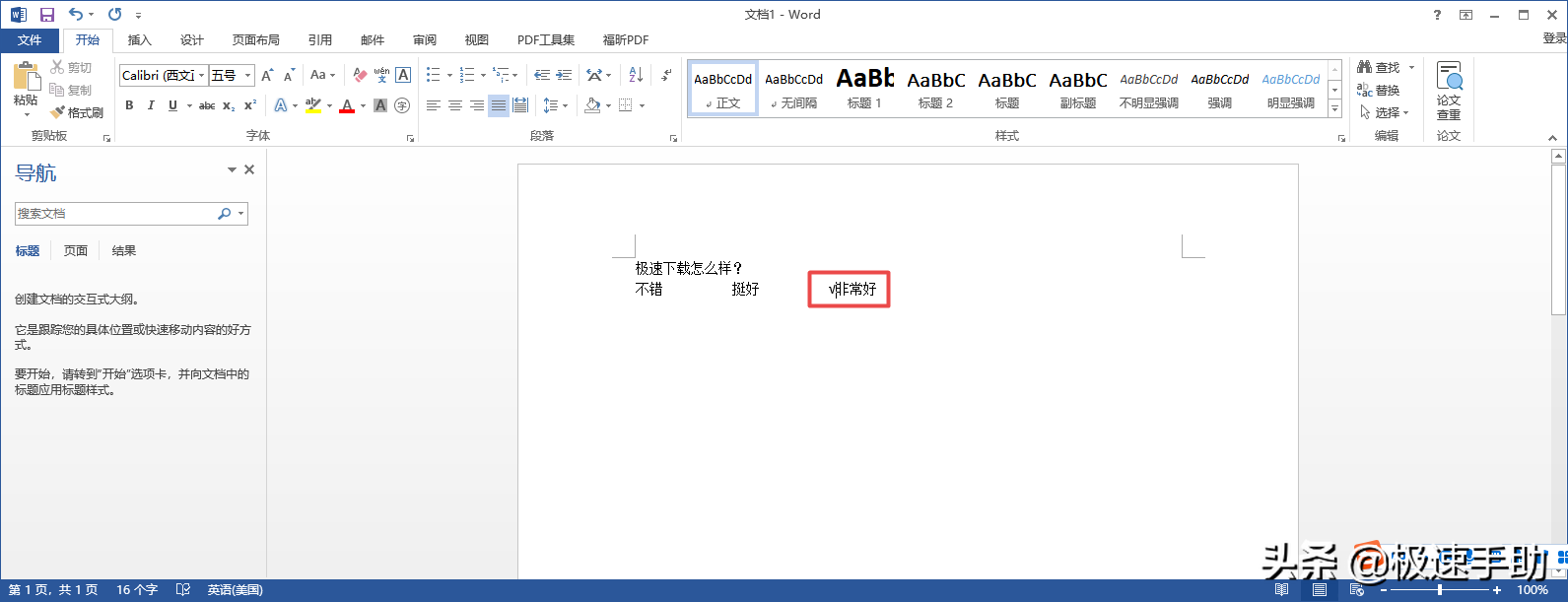Toggle Bold formatting
The height and width of the screenshot is (602, 1568).
(x=129, y=105)
